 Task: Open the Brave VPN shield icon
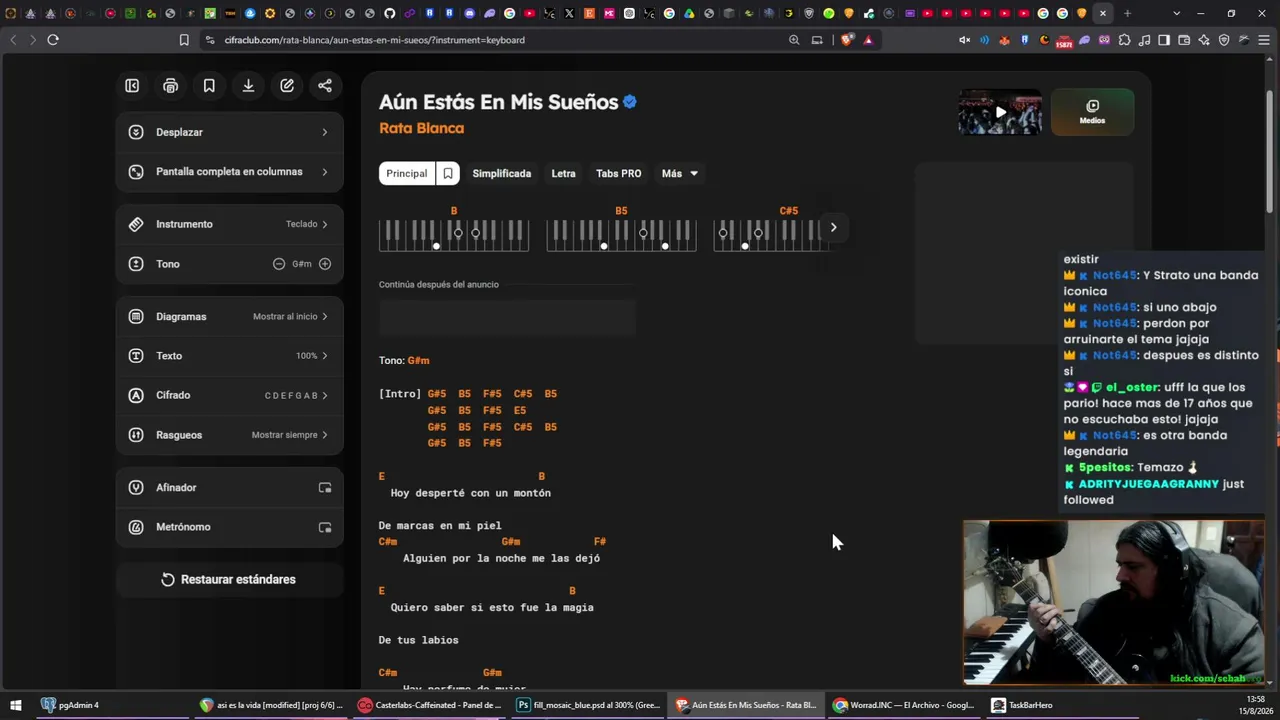coord(1224,40)
